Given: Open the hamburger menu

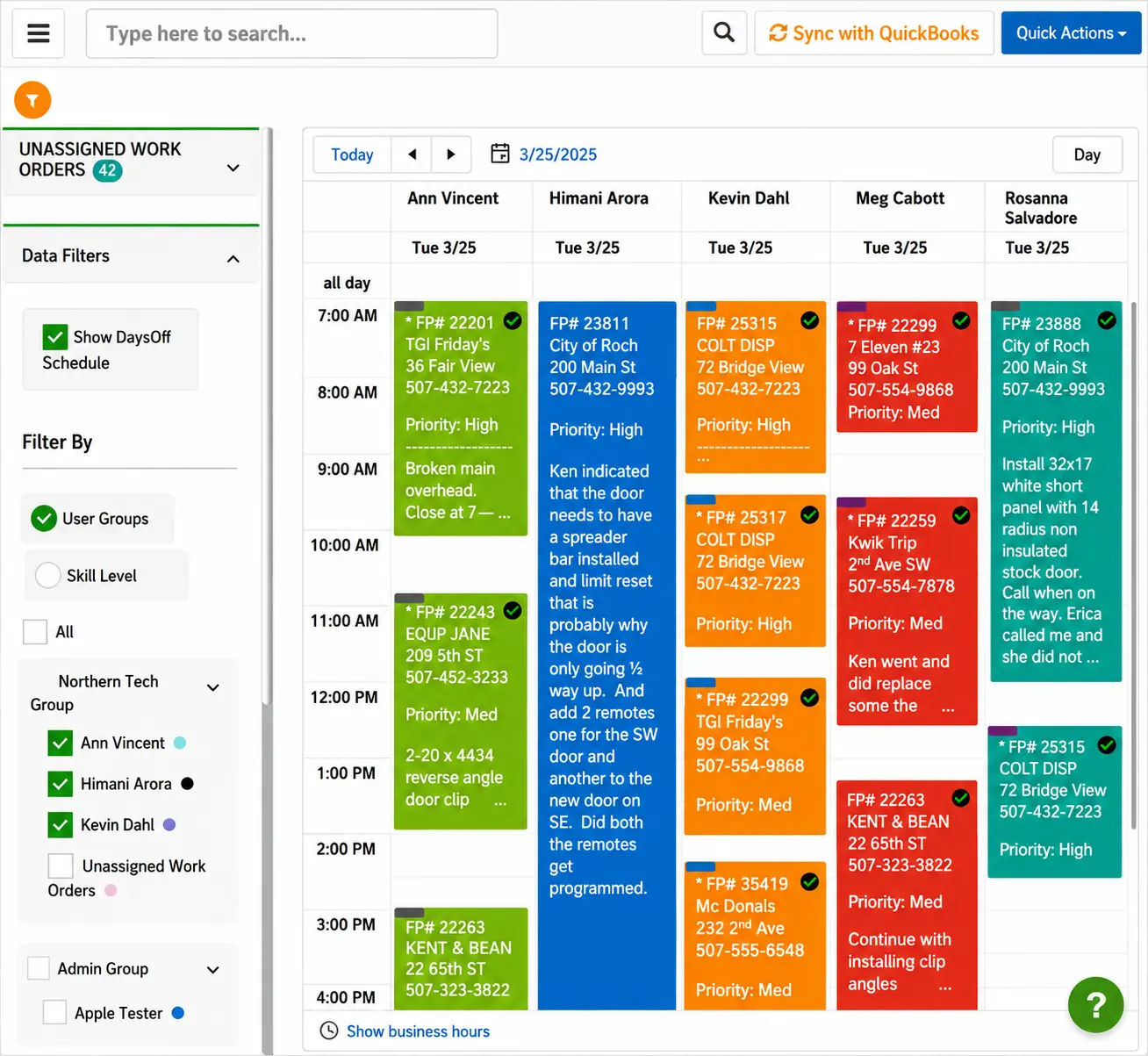Looking at the screenshot, I should (x=38, y=33).
